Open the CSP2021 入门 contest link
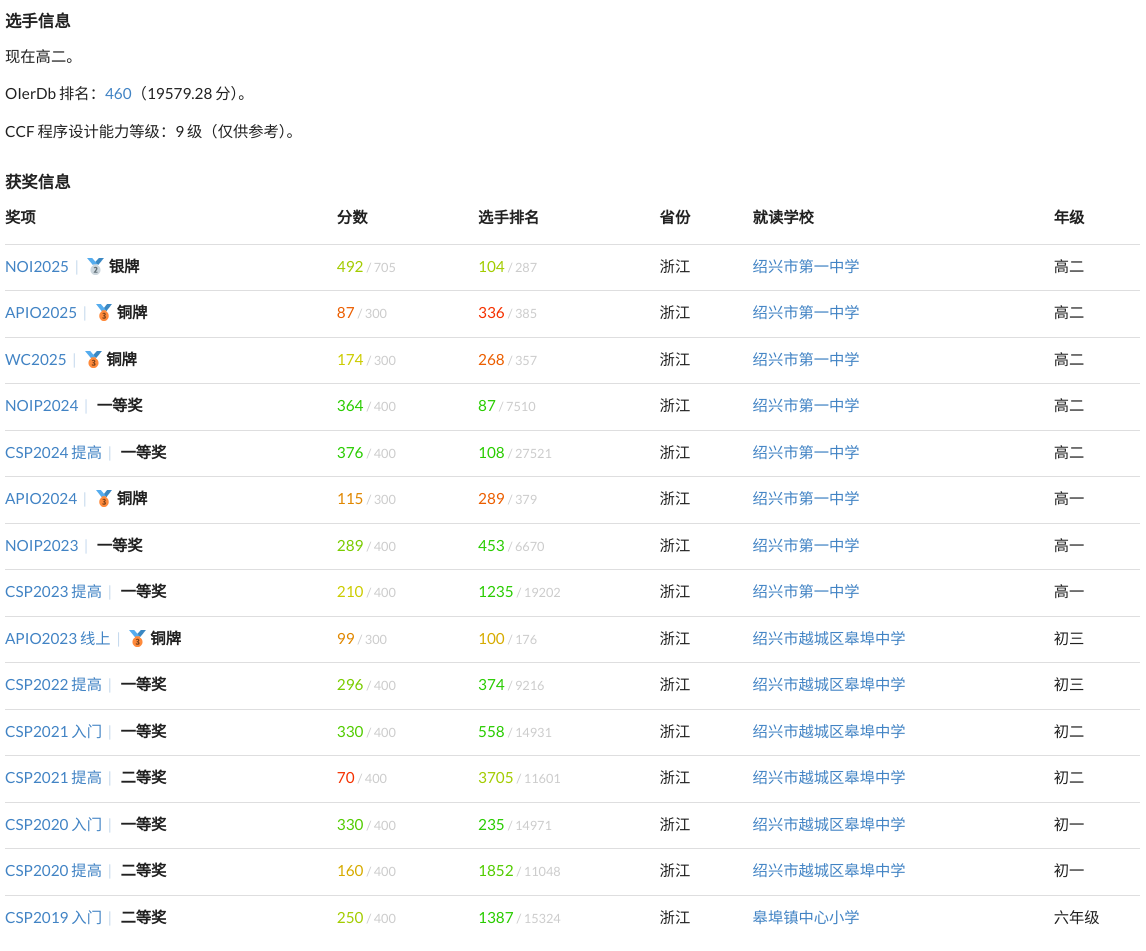Screen dimensions: 1146x951 click(x=53, y=732)
